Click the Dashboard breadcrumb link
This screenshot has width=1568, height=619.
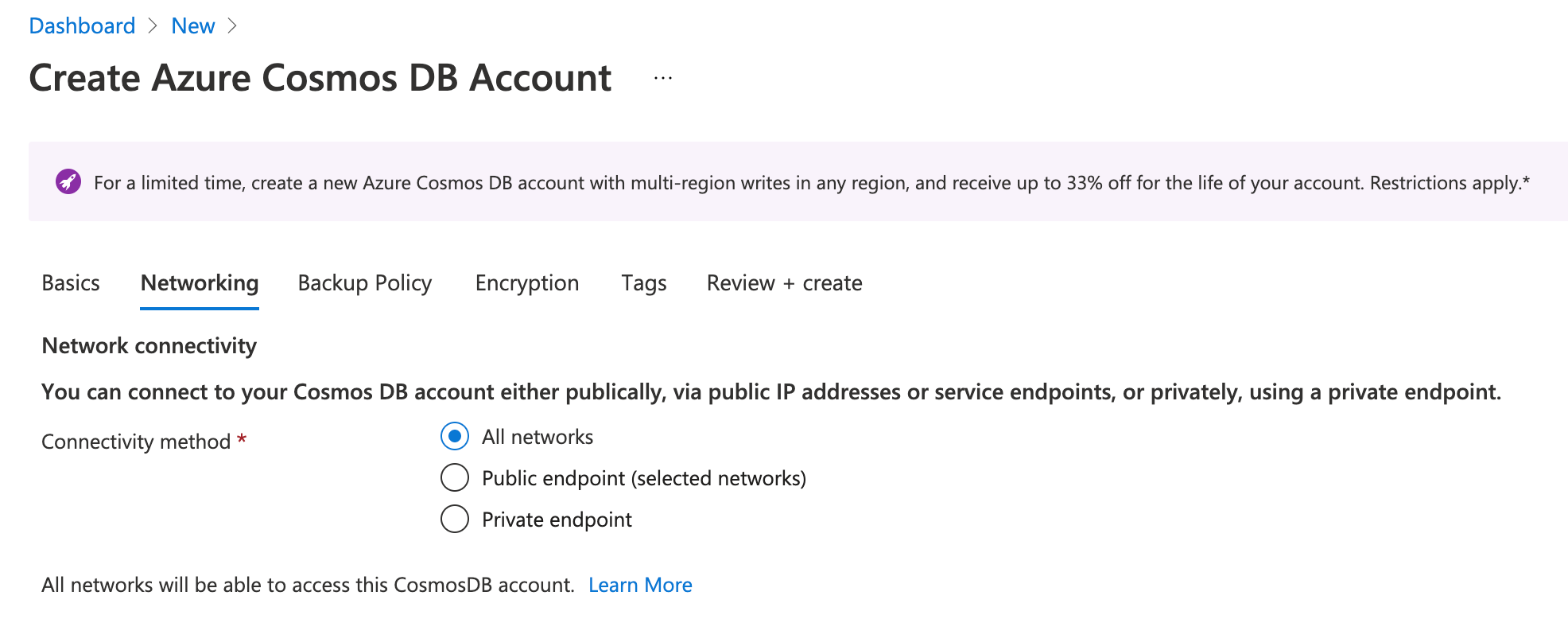click(82, 26)
